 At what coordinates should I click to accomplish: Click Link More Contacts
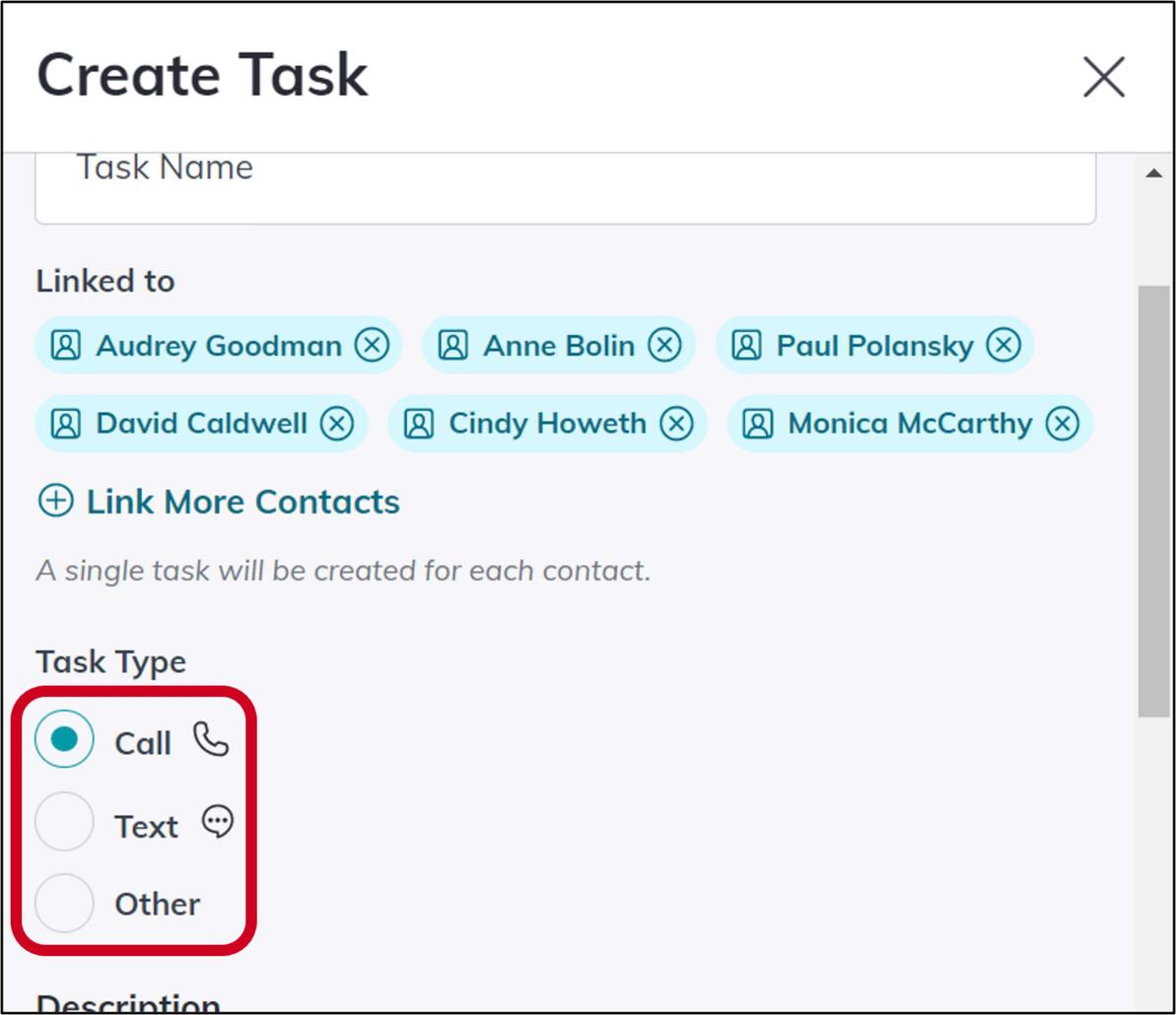pos(242,502)
